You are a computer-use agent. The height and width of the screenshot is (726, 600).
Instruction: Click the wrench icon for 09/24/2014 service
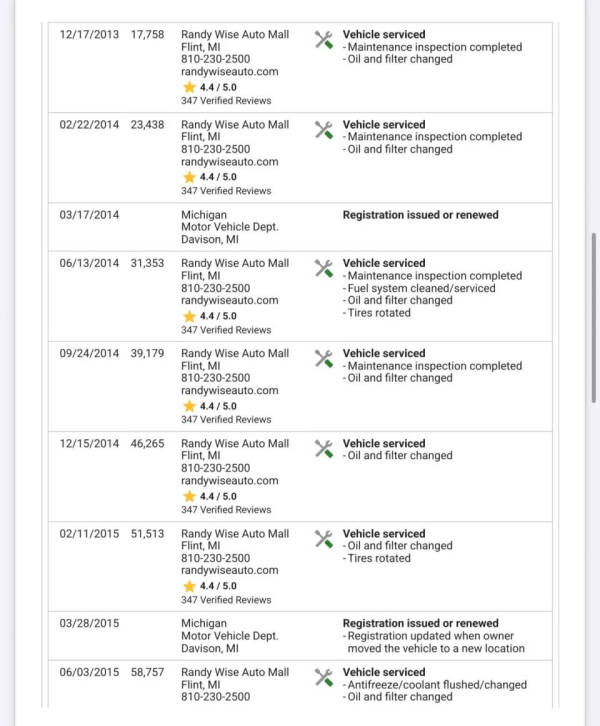click(324, 358)
